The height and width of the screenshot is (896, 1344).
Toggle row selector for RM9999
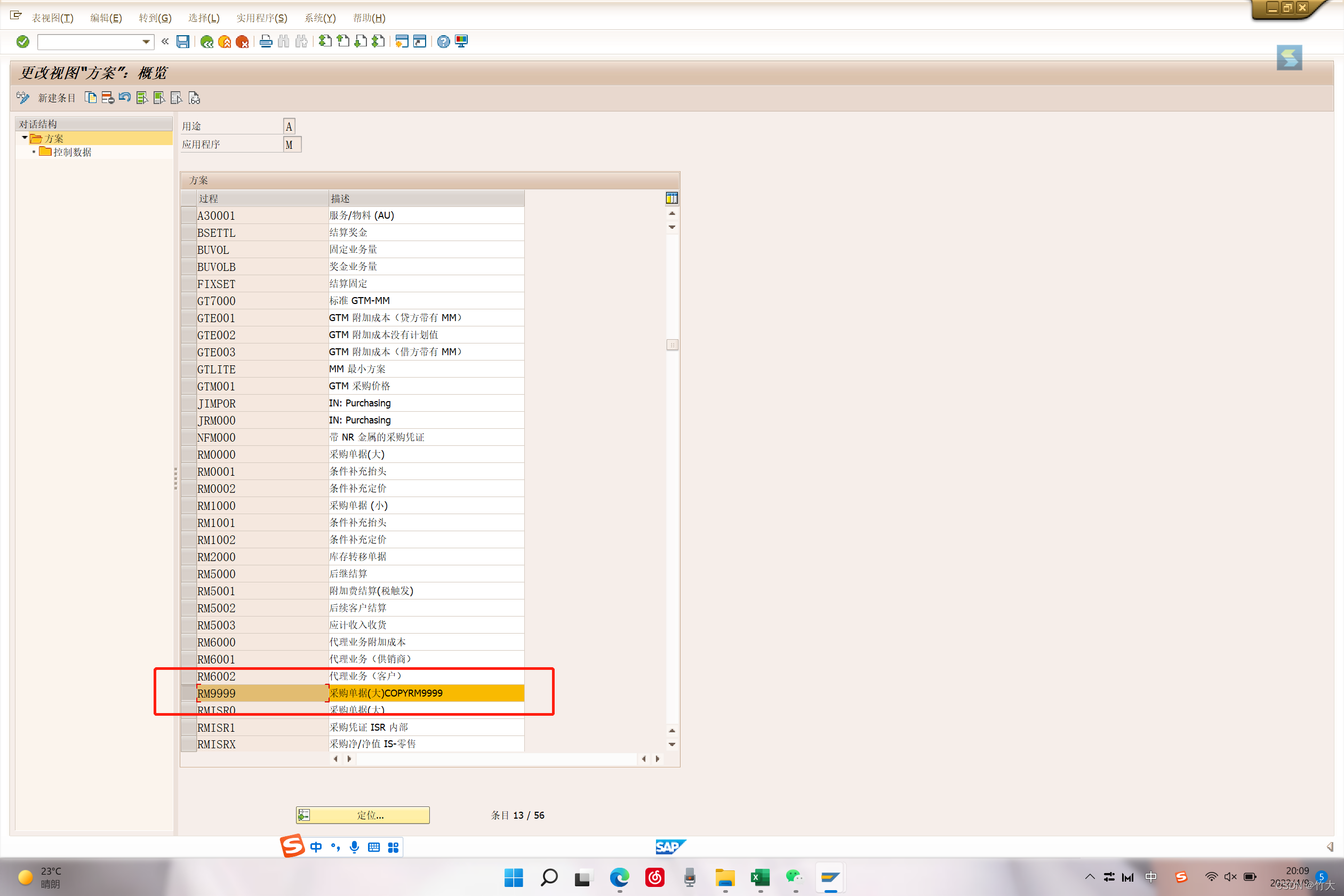click(x=189, y=693)
